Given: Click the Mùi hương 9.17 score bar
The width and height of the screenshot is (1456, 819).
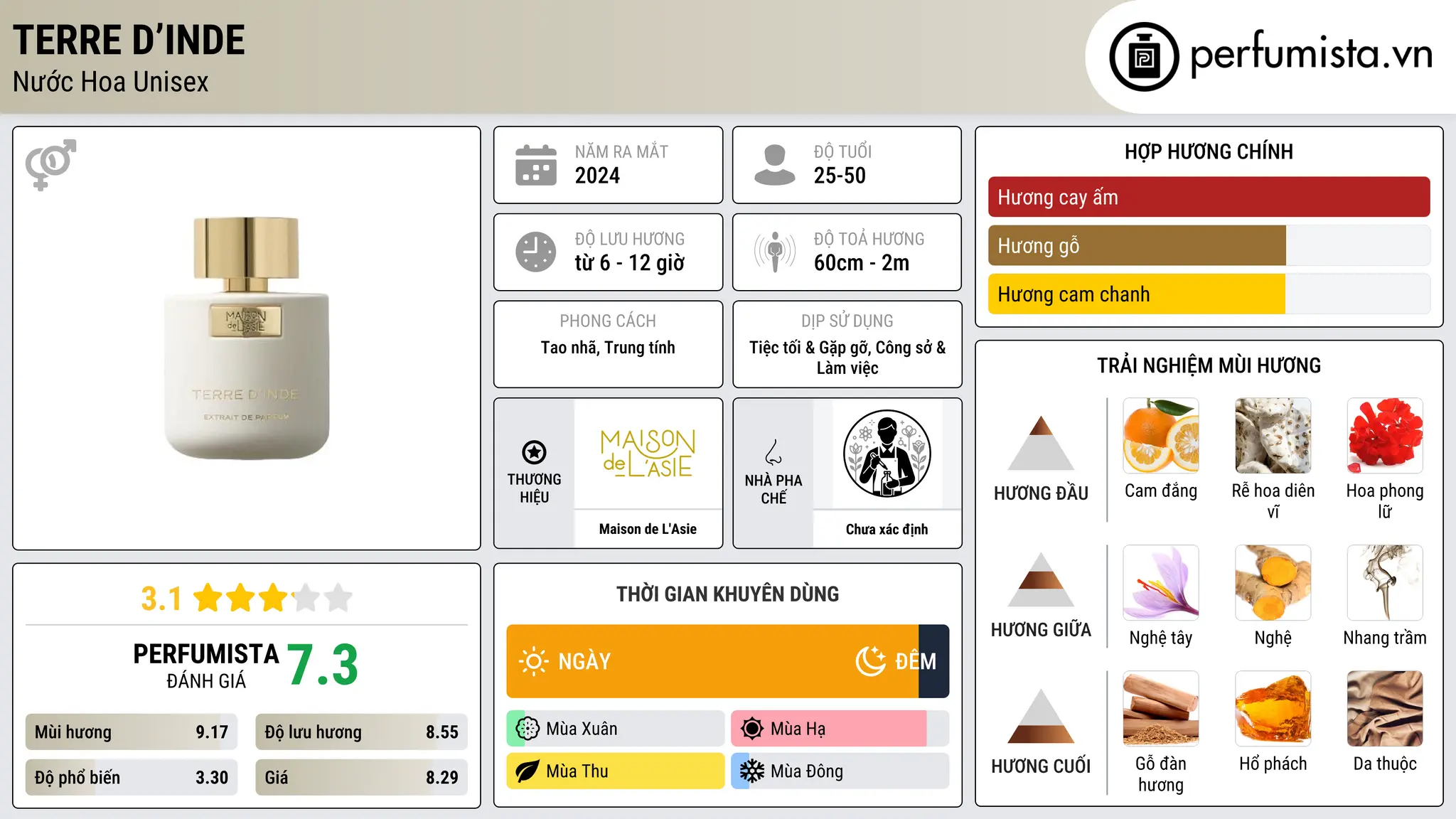Looking at the screenshot, I should point(132,732).
